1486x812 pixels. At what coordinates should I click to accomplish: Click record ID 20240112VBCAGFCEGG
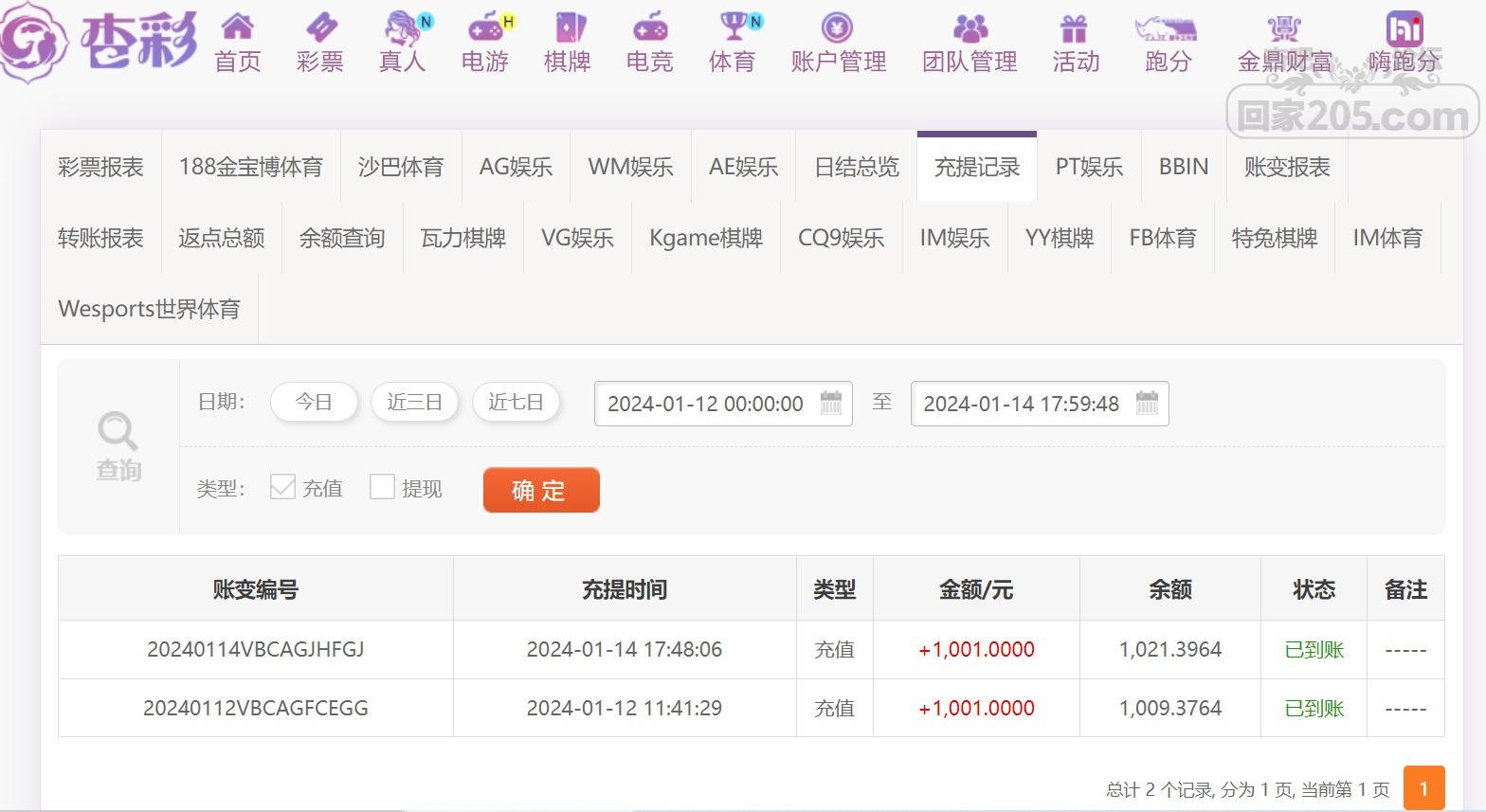256,708
